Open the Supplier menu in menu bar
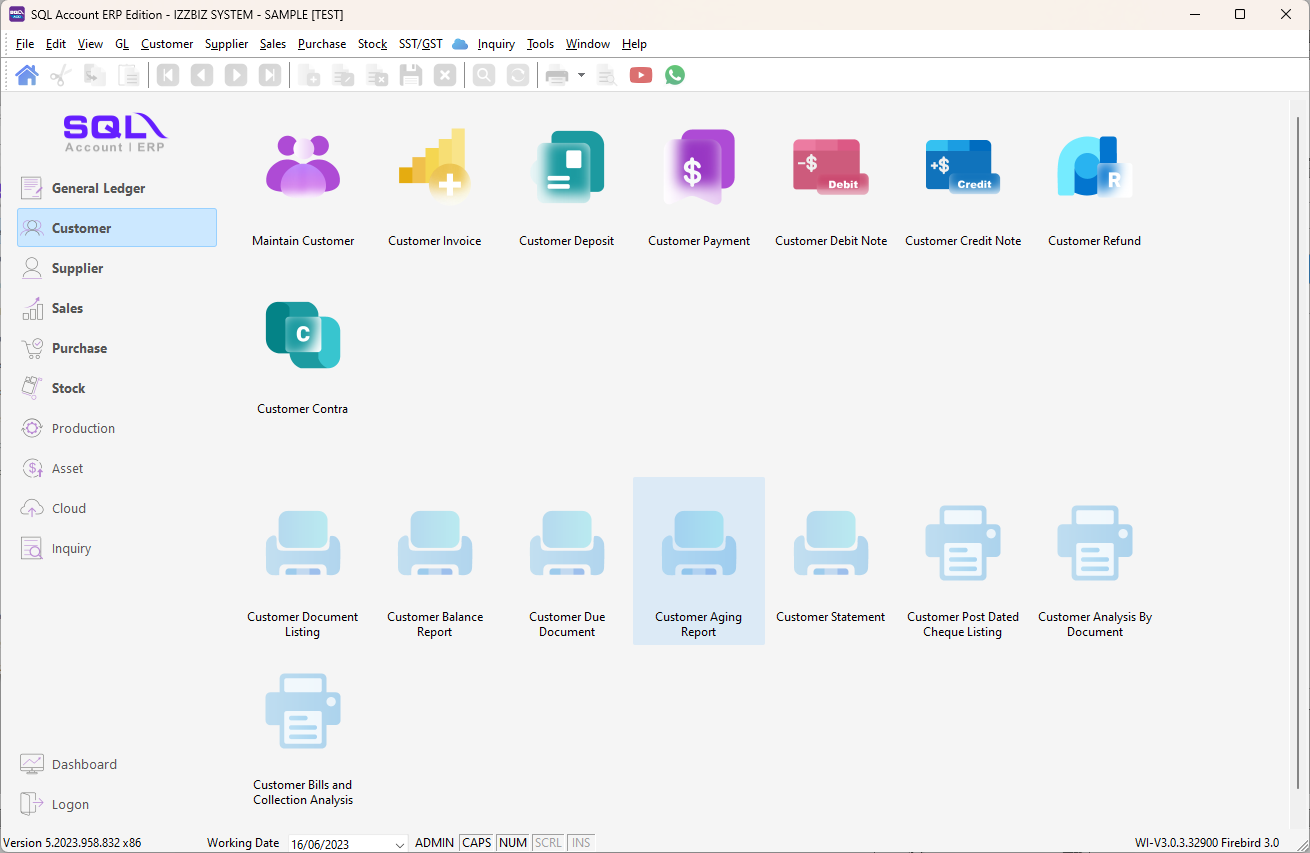This screenshot has width=1310, height=853. 227,44
